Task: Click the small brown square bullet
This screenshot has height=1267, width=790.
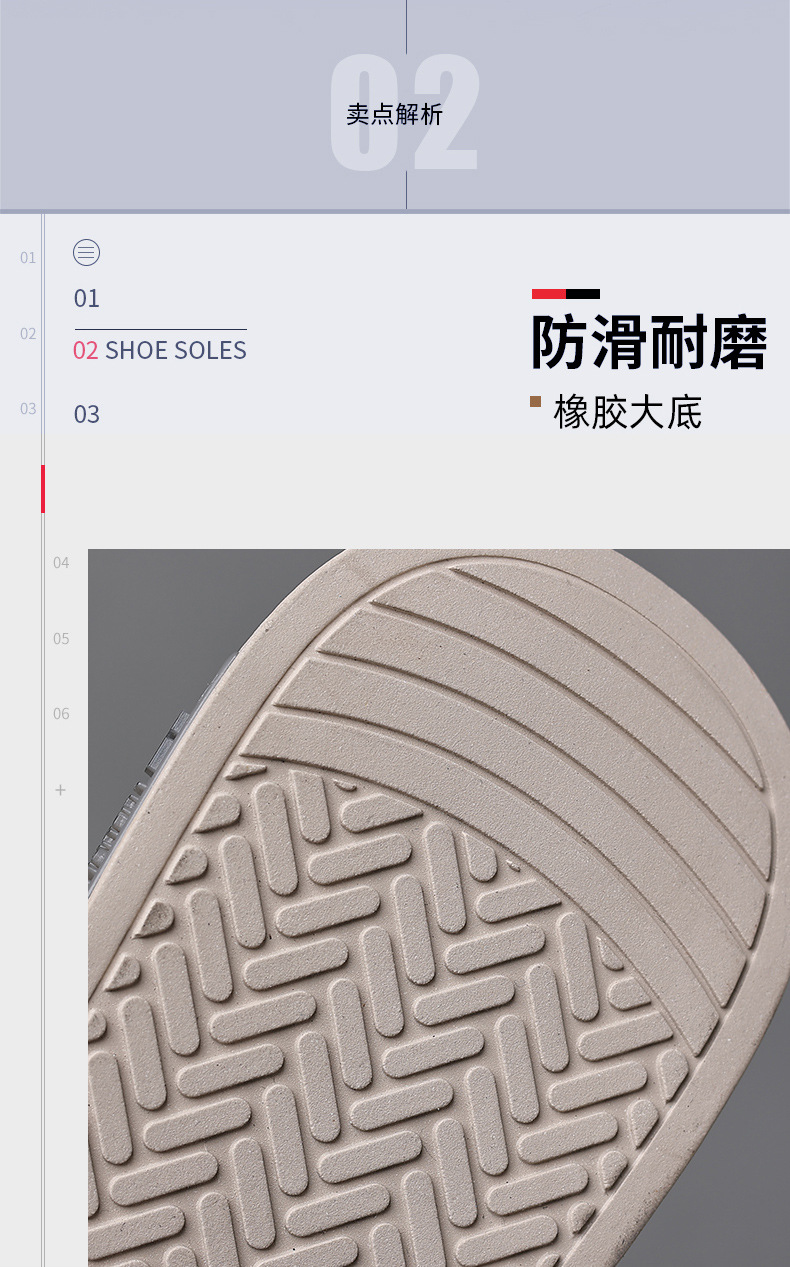Action: tap(535, 401)
